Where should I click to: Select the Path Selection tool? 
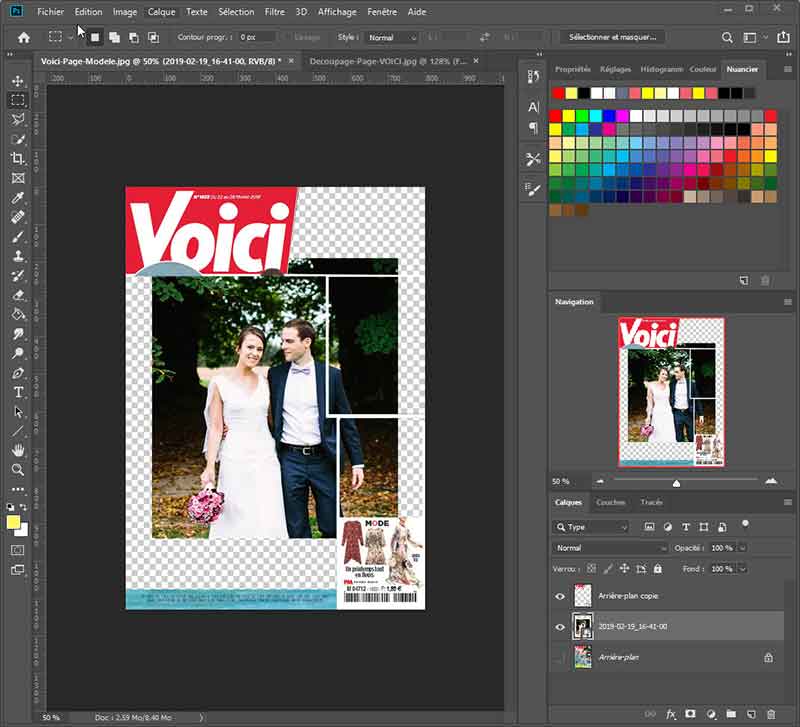[x=18, y=412]
